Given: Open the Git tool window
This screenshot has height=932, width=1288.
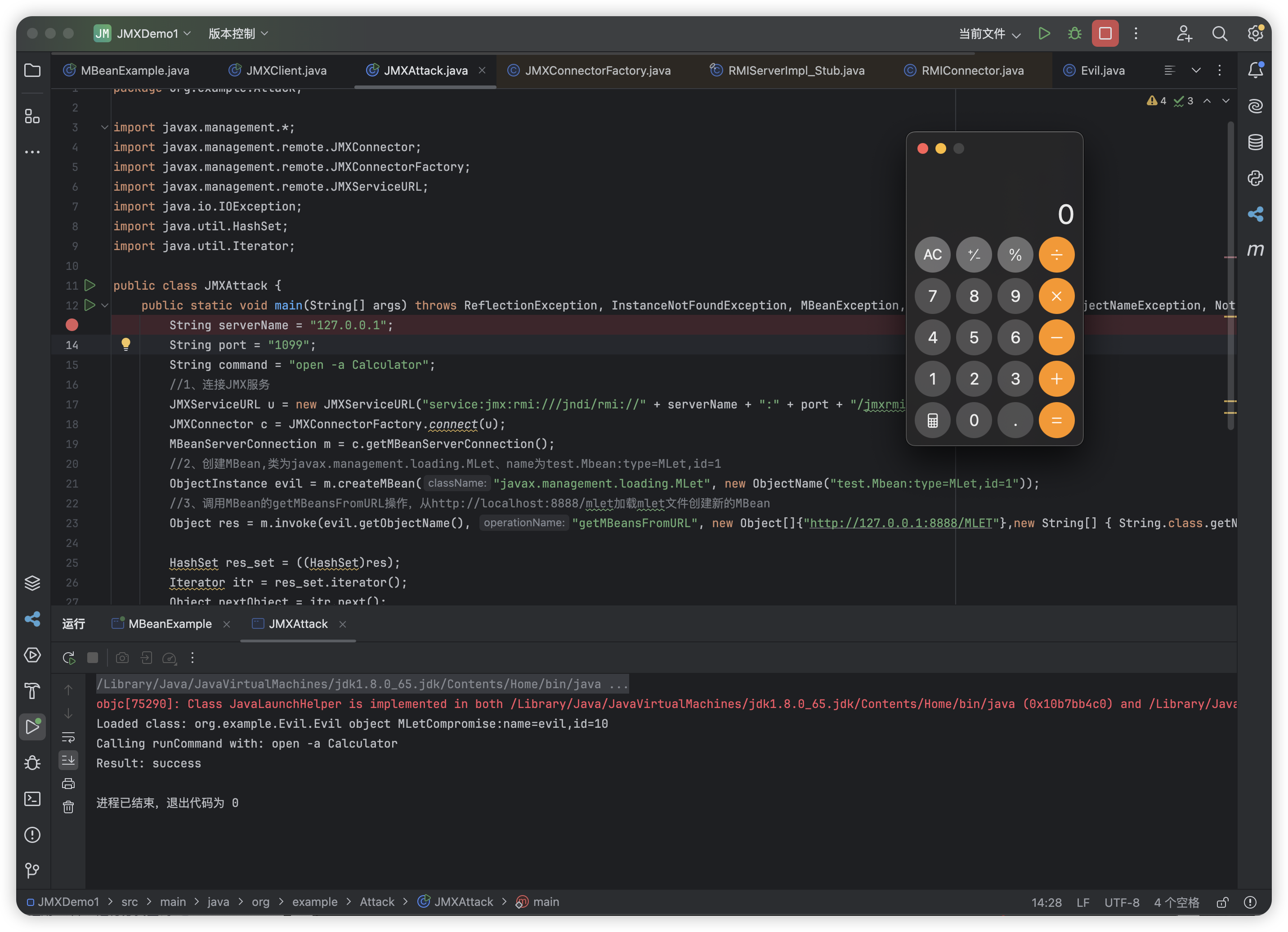Looking at the screenshot, I should click(32, 871).
